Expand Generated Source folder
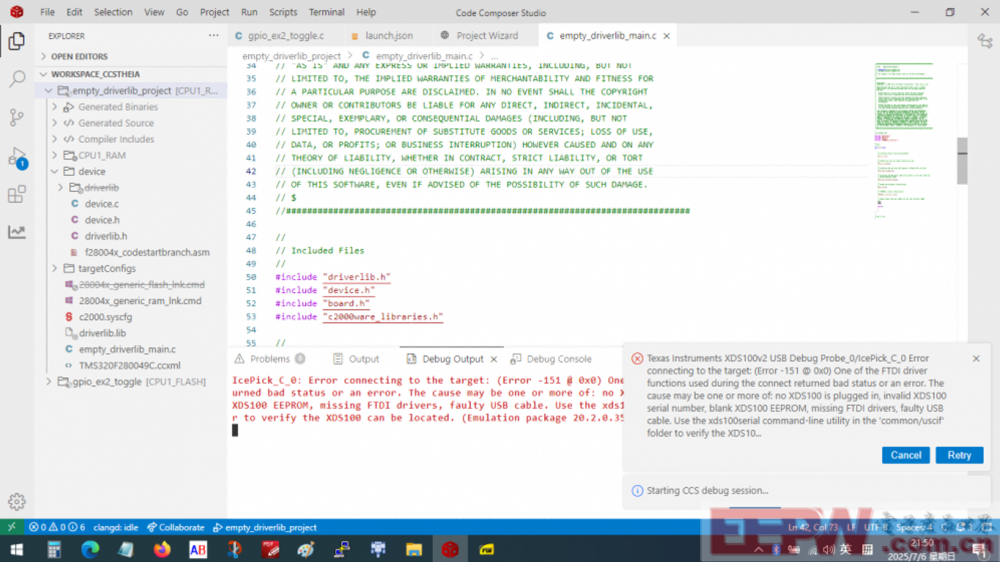This screenshot has width=1000, height=562. (55, 122)
